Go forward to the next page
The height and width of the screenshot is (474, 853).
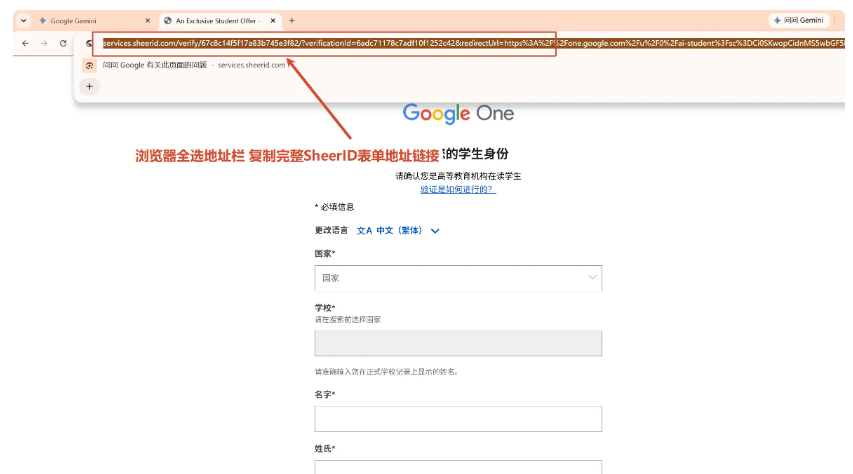point(44,43)
